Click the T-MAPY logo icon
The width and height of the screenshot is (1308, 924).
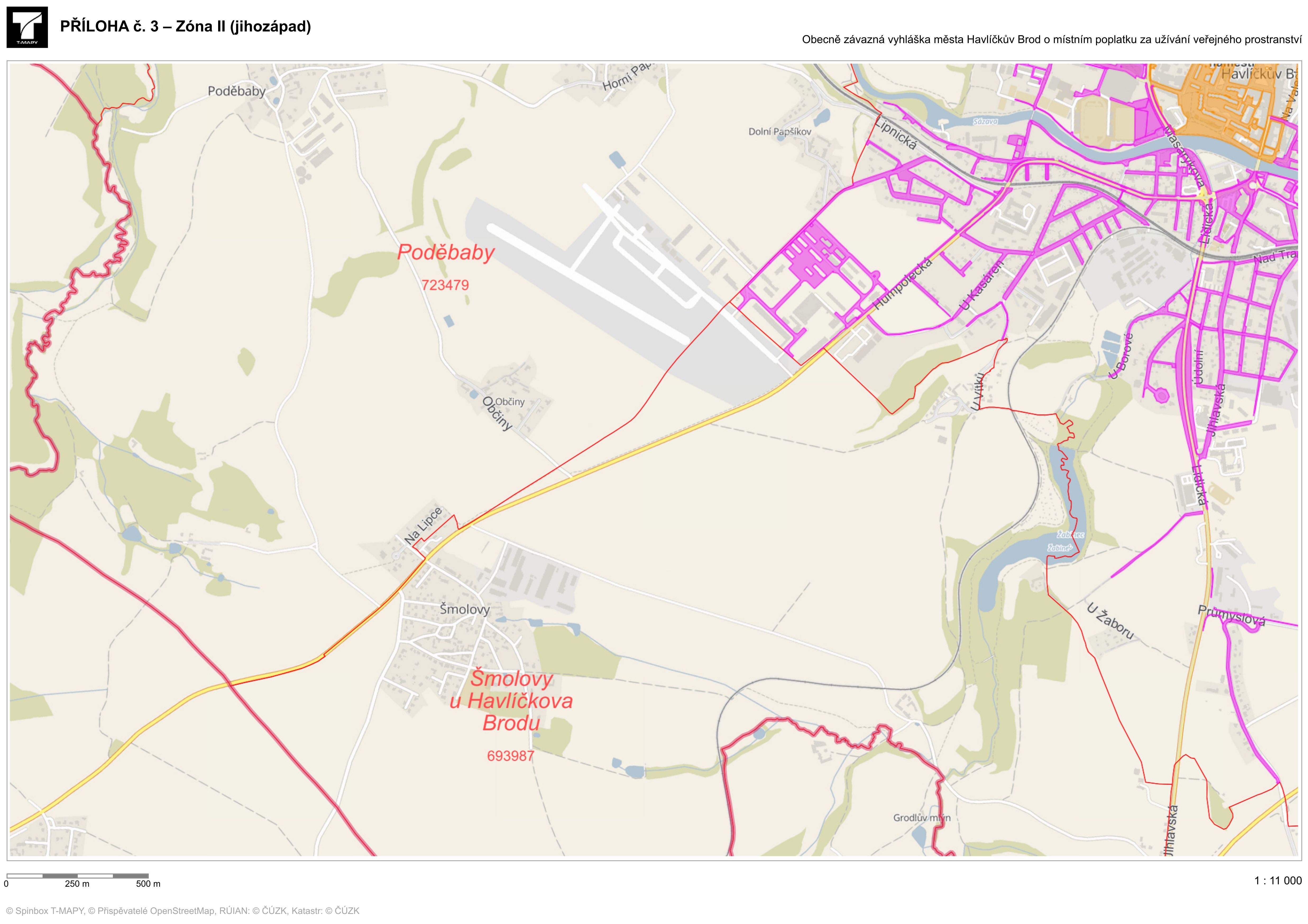point(27,27)
